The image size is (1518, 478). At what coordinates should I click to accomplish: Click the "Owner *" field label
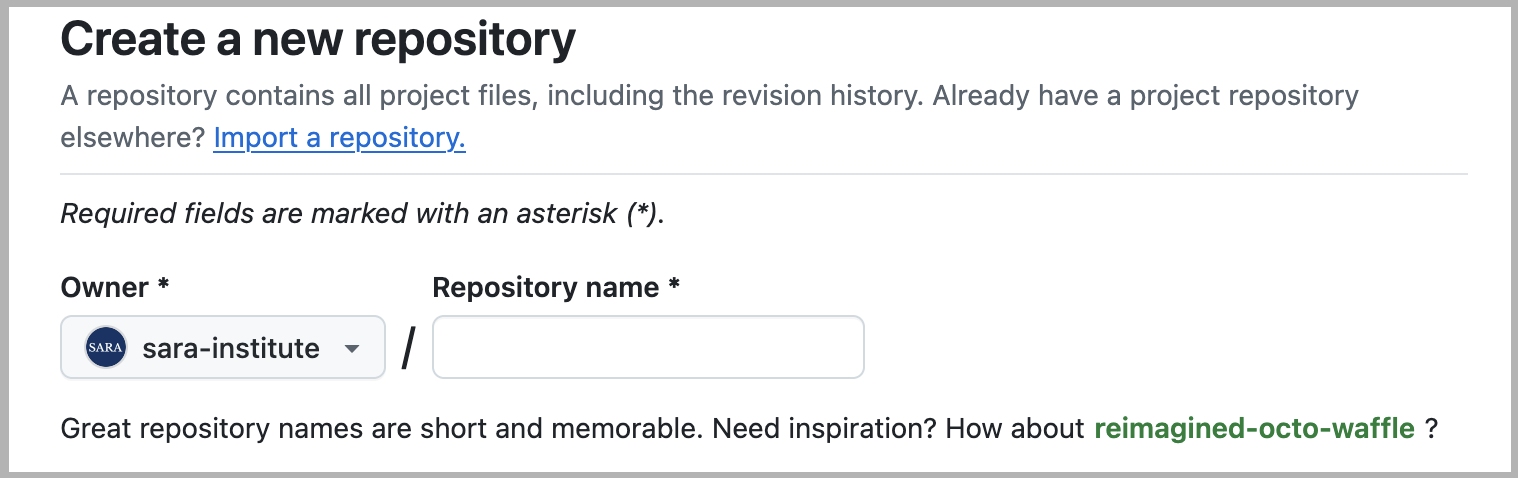point(115,288)
